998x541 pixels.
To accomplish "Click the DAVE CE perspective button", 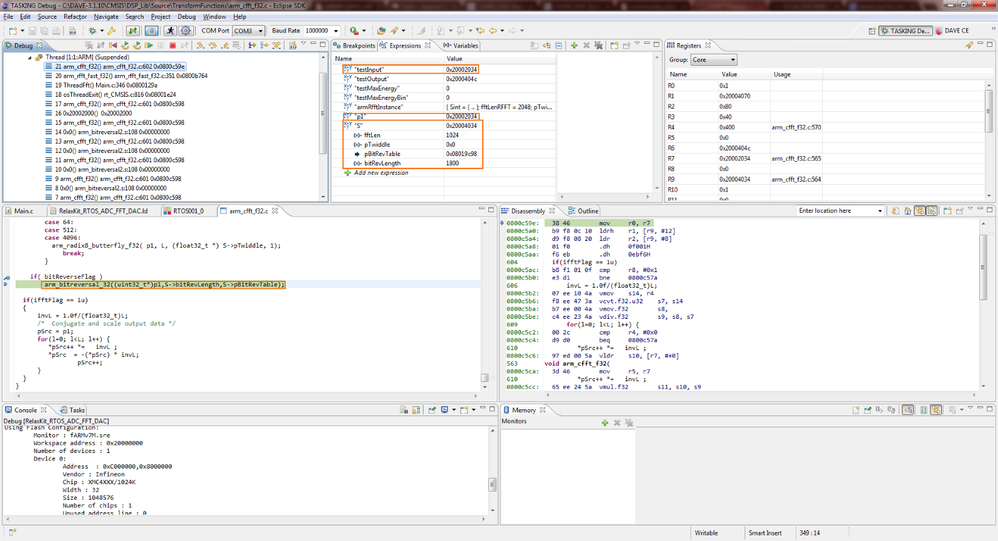I will [952, 31].
